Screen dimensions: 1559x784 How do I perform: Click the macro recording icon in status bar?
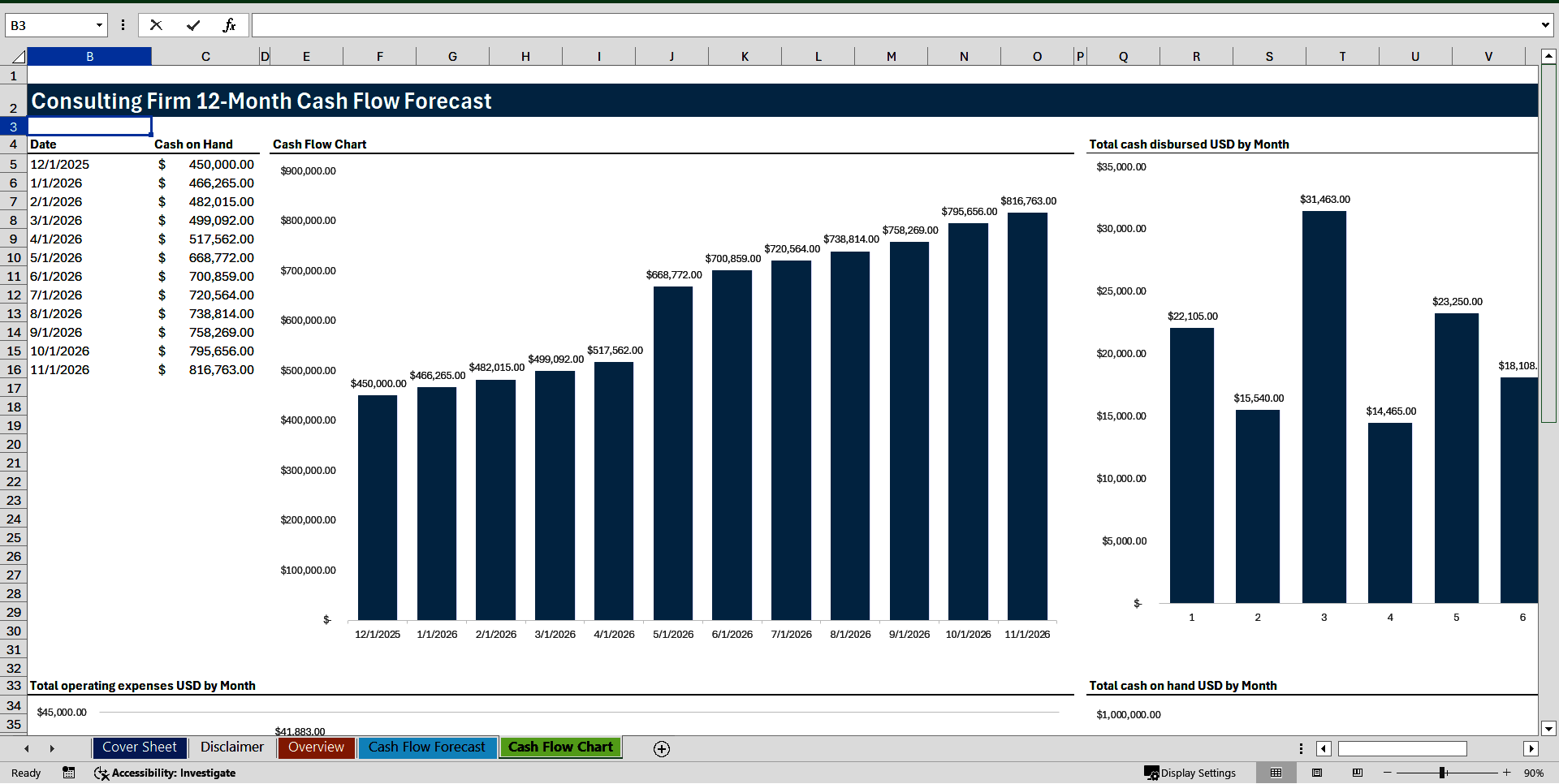[x=69, y=773]
